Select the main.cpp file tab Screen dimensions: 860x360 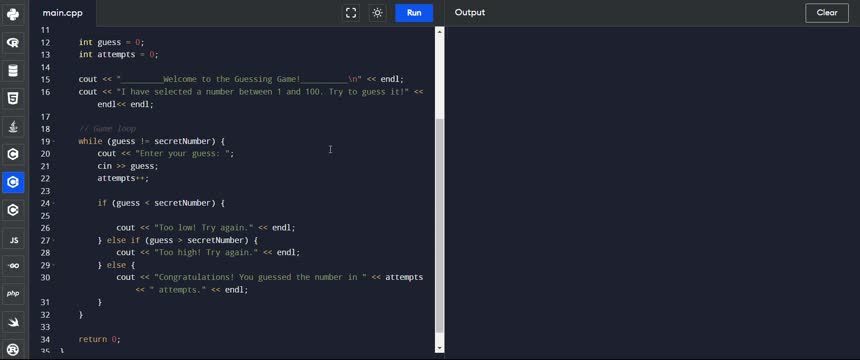pyautogui.click(x=63, y=13)
